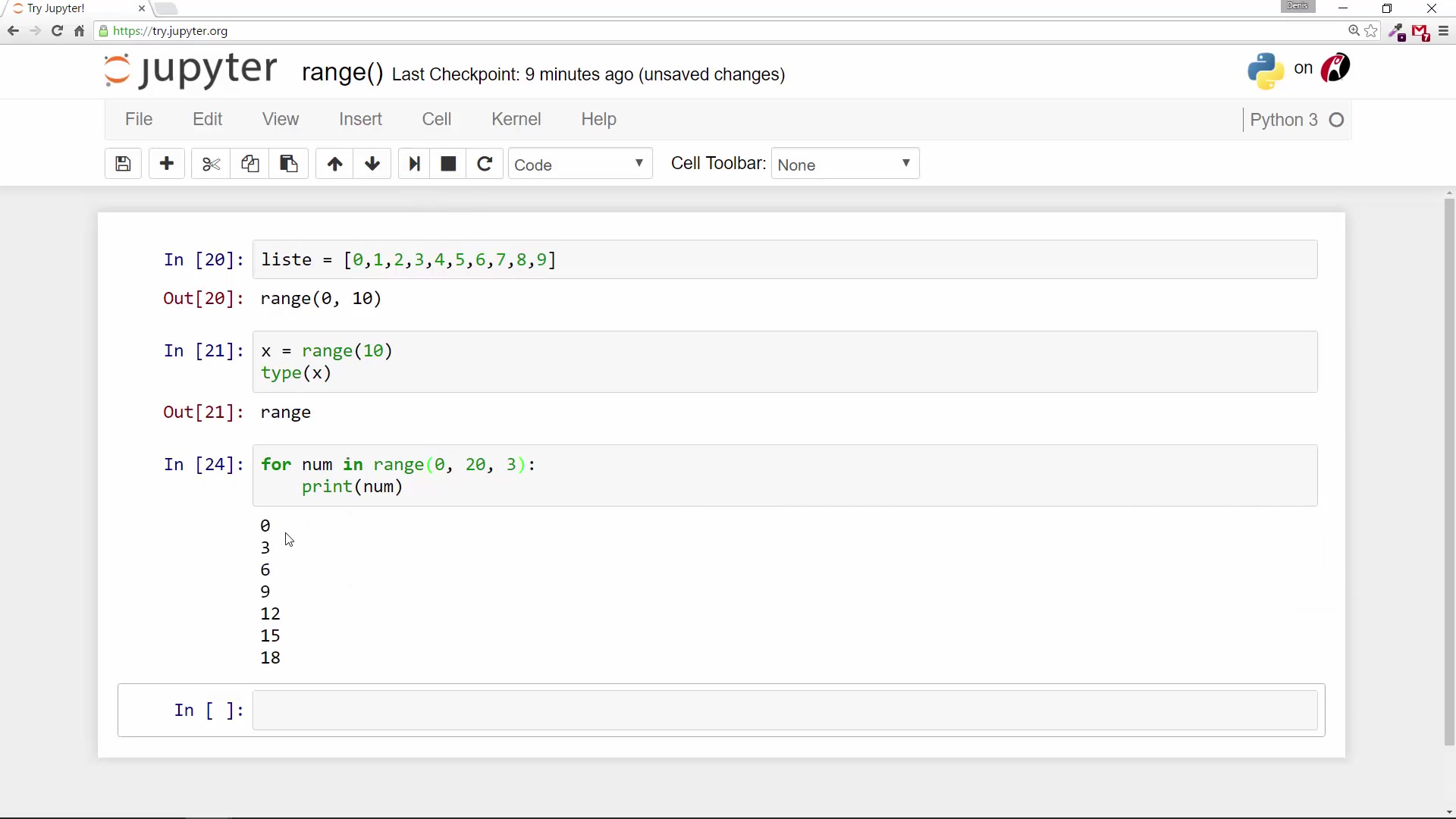Click the Jupyter logo link
The width and height of the screenshot is (1456, 819).
tap(191, 70)
